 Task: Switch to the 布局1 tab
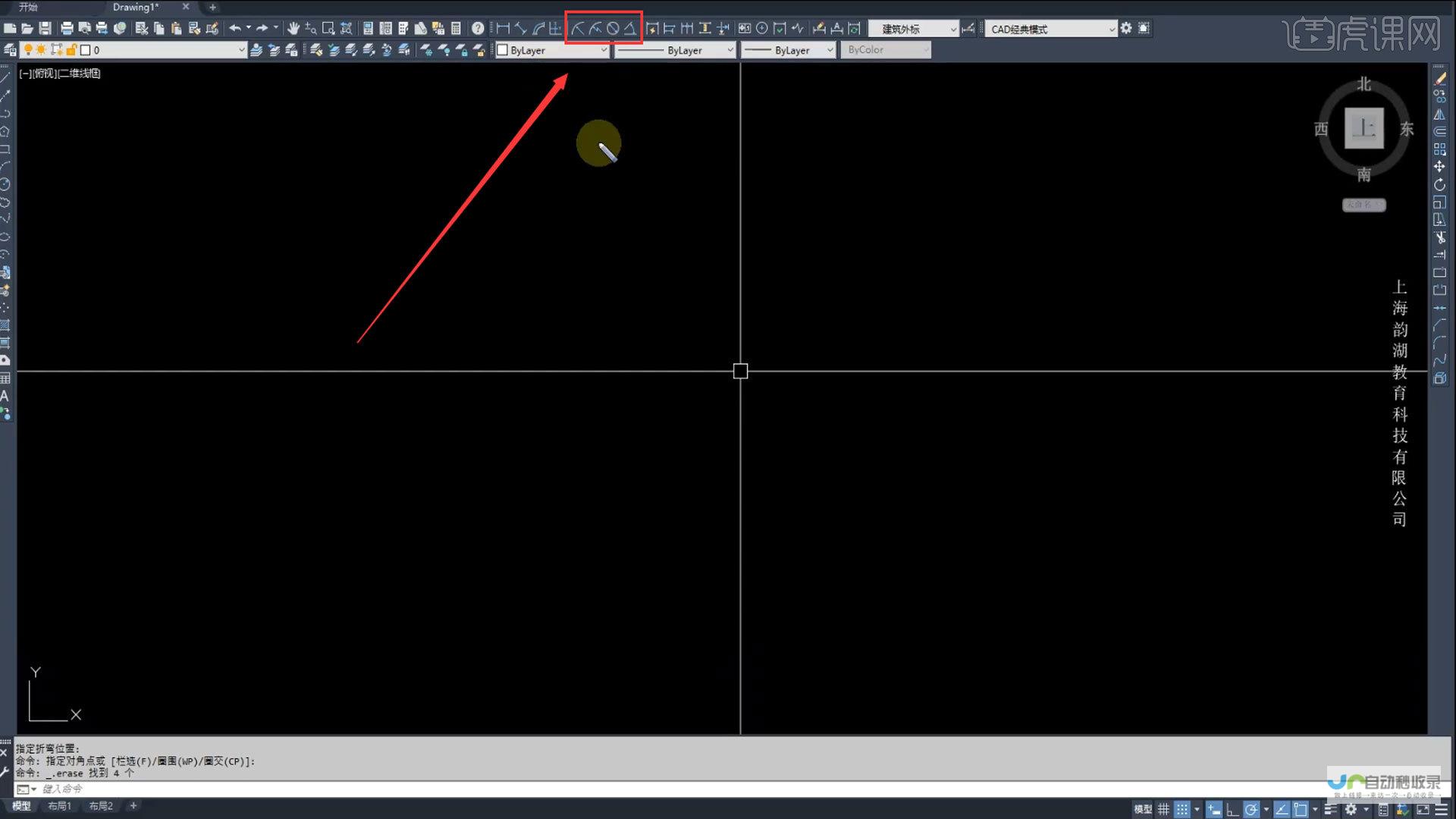click(x=59, y=806)
